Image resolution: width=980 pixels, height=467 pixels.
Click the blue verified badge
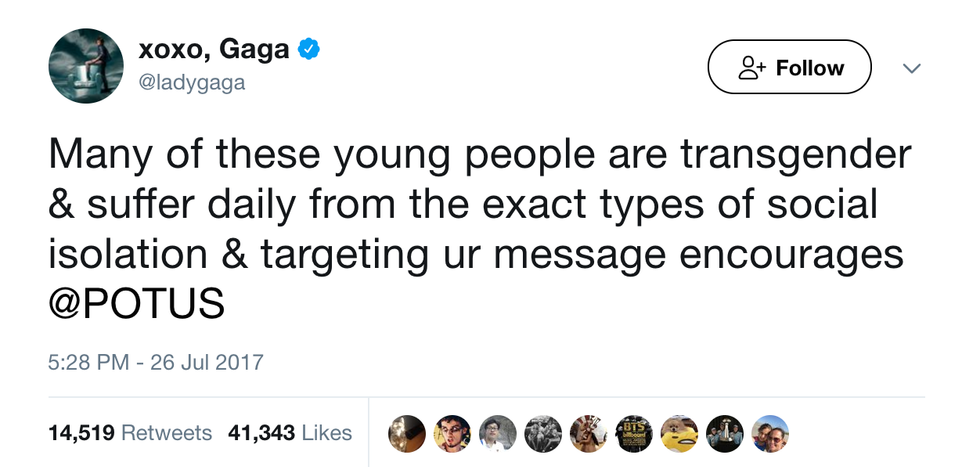309,49
